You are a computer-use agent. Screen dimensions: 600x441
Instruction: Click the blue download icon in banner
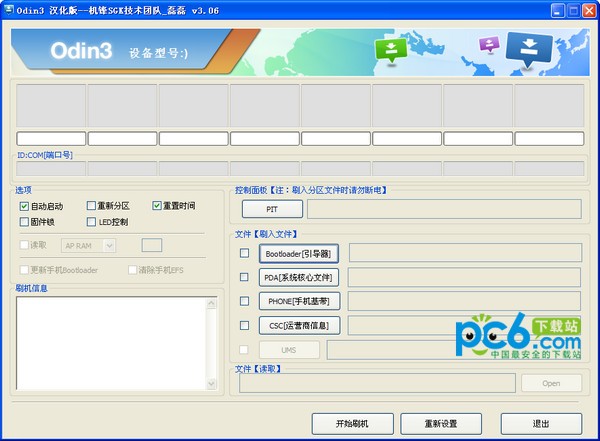pos(529,49)
